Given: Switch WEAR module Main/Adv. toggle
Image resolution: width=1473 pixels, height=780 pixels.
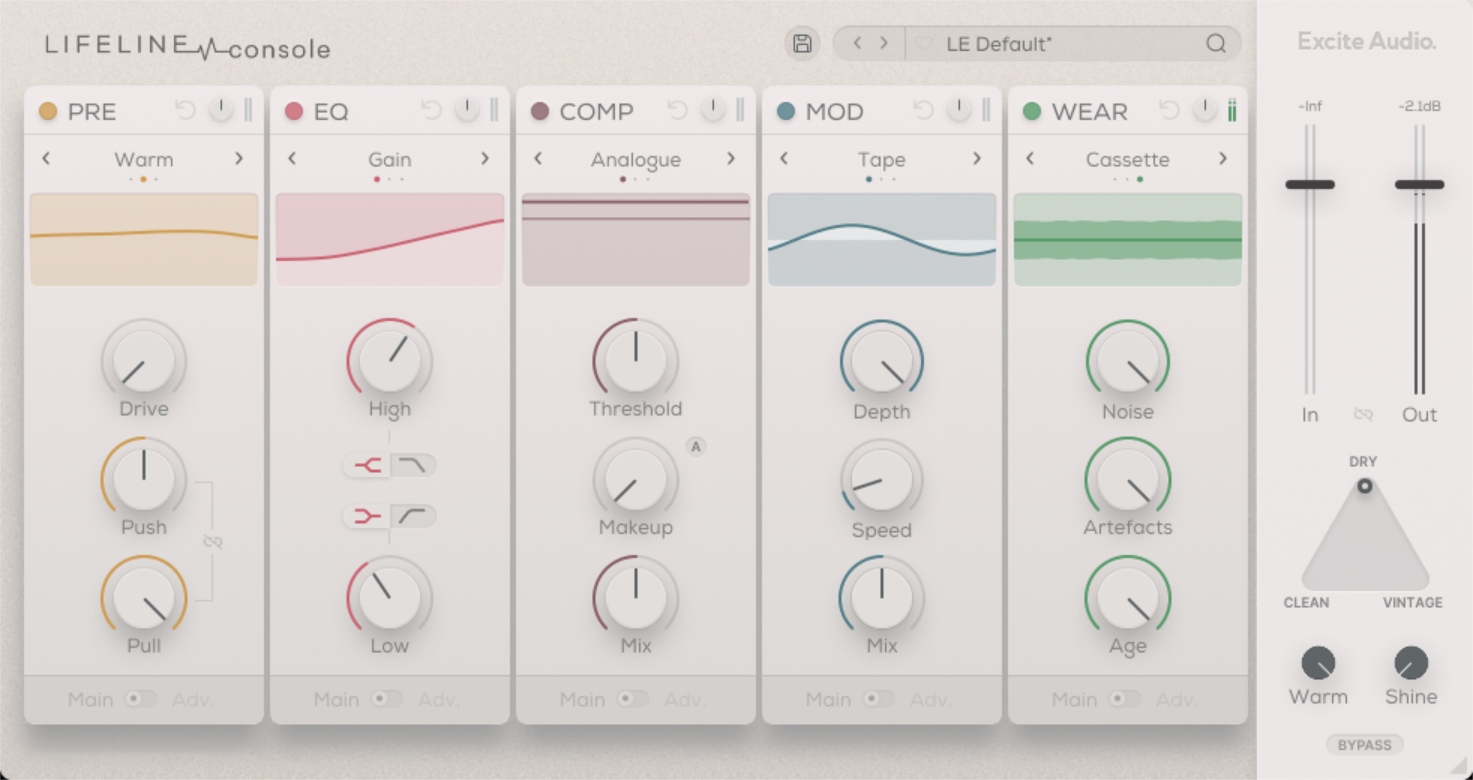Looking at the screenshot, I should (x=1125, y=699).
